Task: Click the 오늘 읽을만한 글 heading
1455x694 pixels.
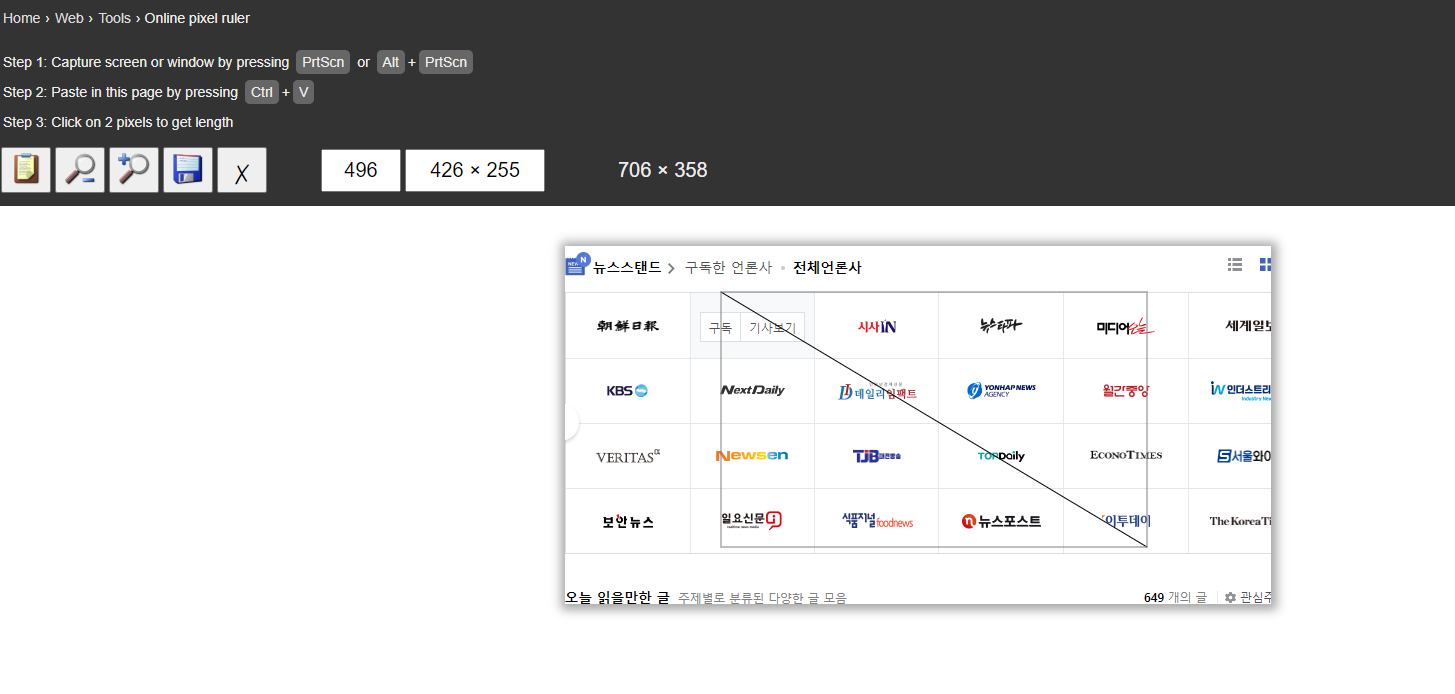Action: (617, 597)
